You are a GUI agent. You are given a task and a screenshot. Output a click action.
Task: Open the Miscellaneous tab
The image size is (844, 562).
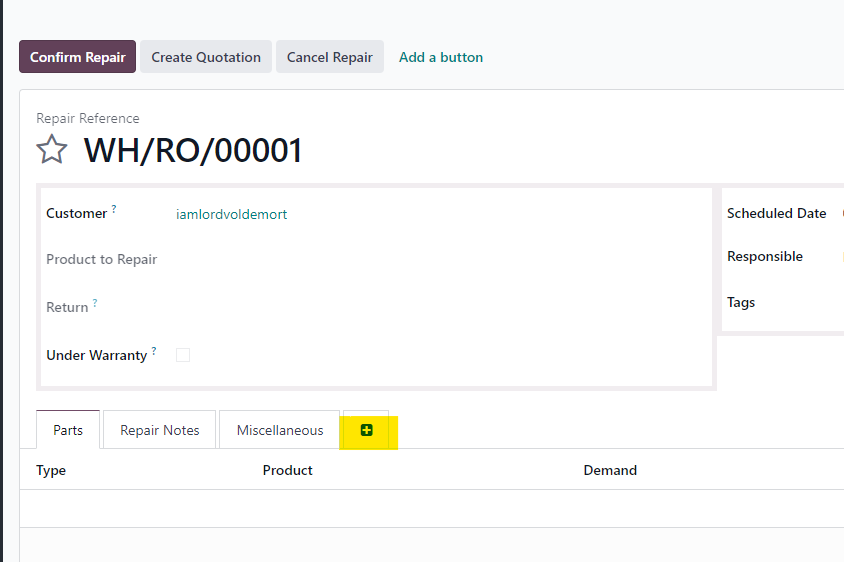coord(280,430)
